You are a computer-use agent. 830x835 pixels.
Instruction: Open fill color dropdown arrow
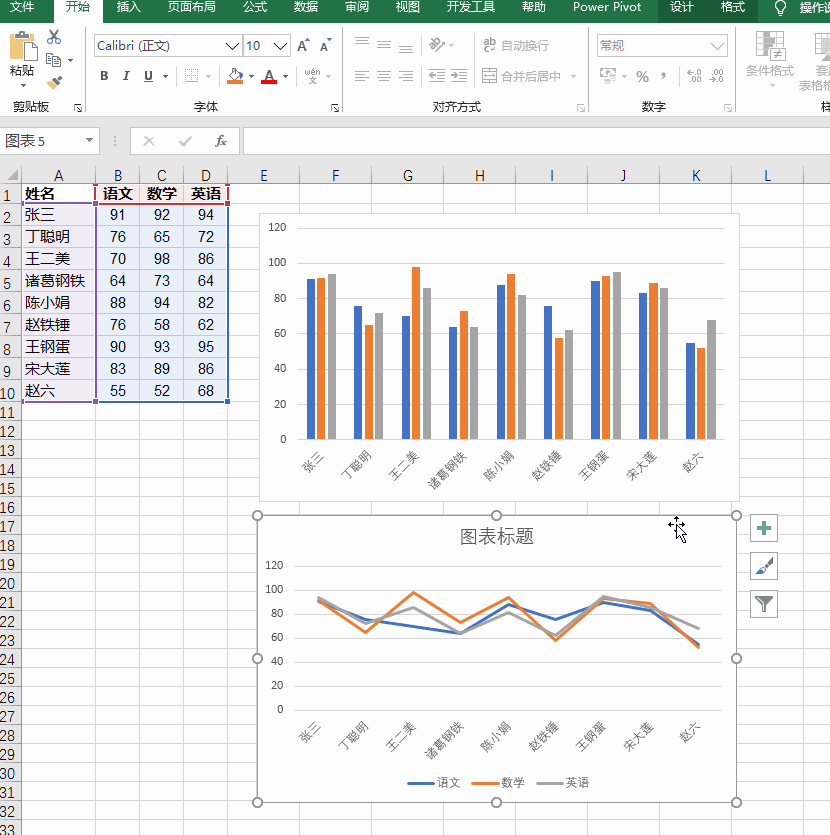[x=251, y=77]
